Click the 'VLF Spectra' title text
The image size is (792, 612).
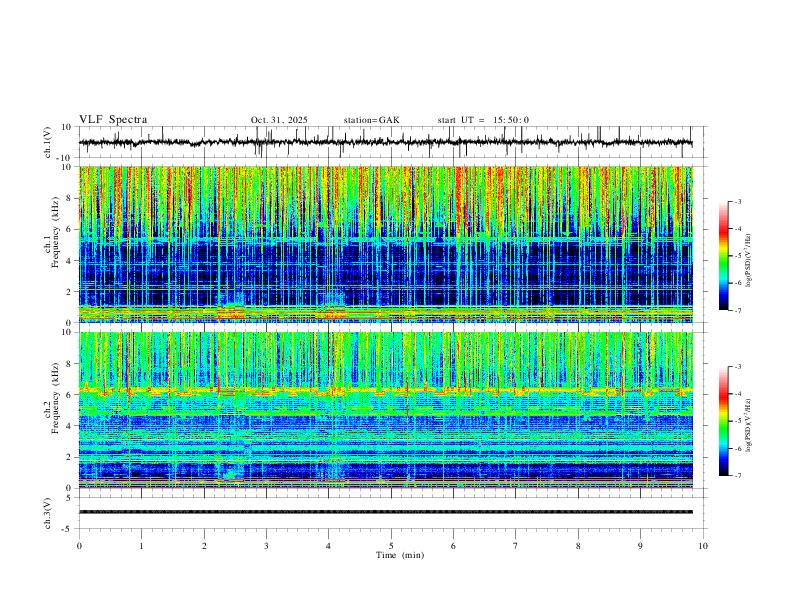coord(113,120)
